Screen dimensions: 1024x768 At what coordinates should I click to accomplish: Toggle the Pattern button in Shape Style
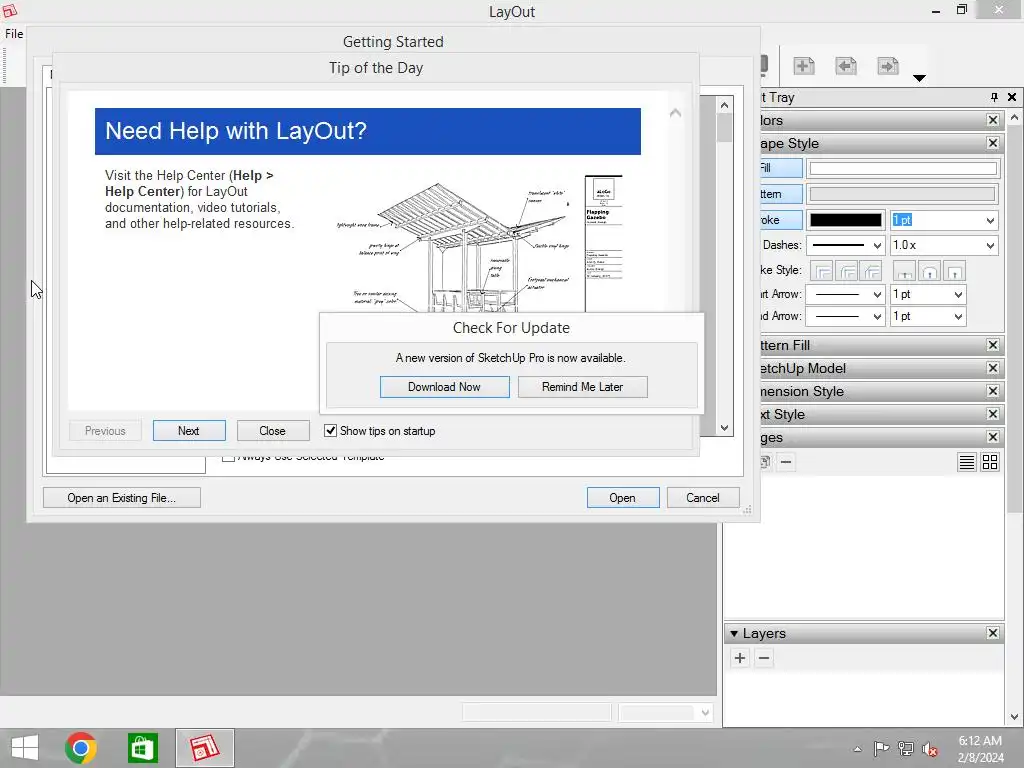click(781, 194)
